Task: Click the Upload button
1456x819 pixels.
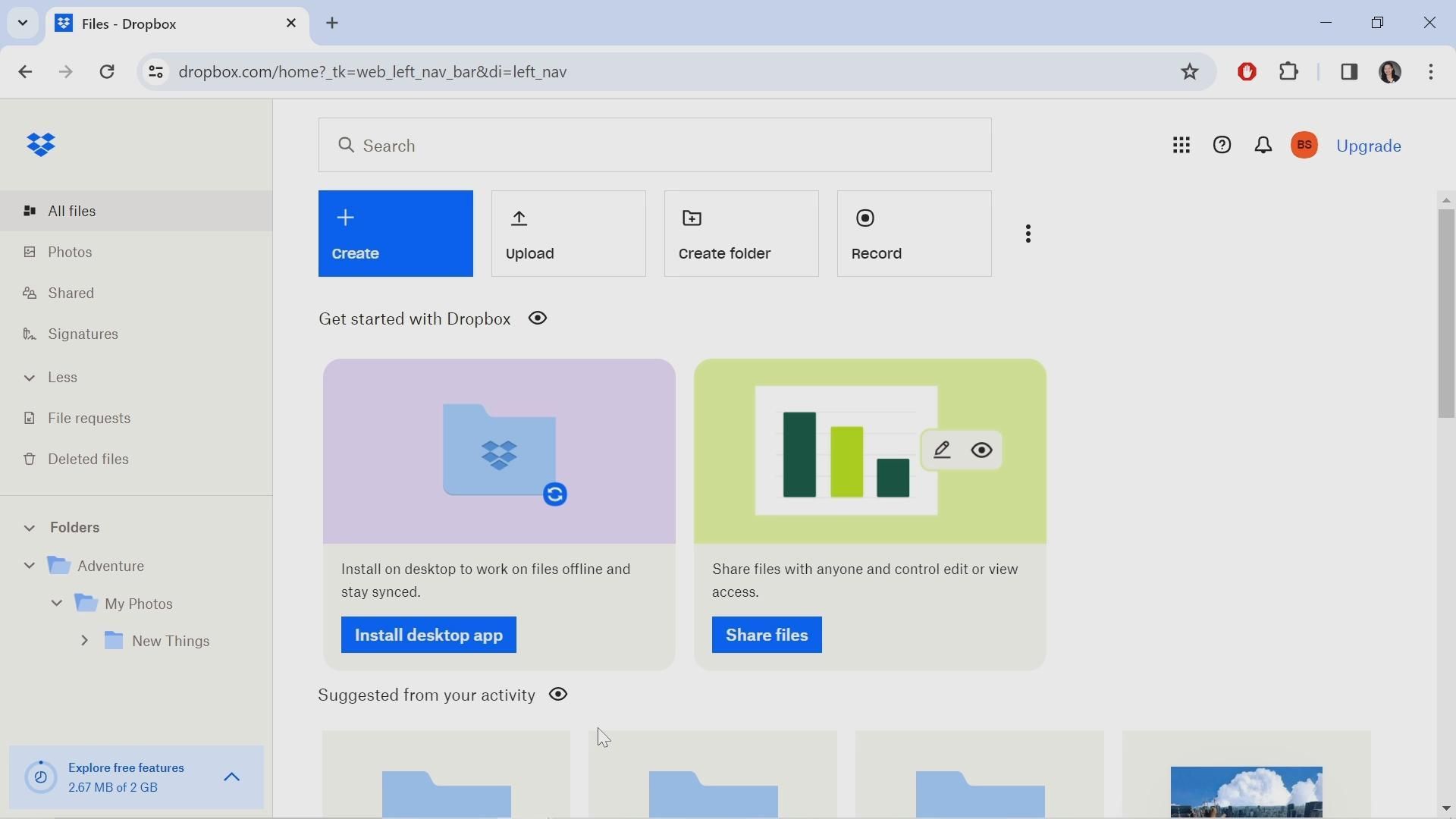Action: click(568, 234)
